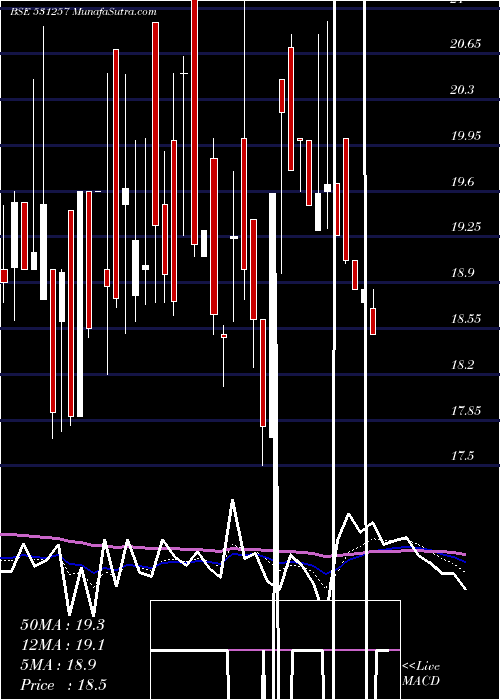Image resolution: width=500 pixels, height=700 pixels.
Task: Click the 17.5 price axis label
Action: (462, 456)
